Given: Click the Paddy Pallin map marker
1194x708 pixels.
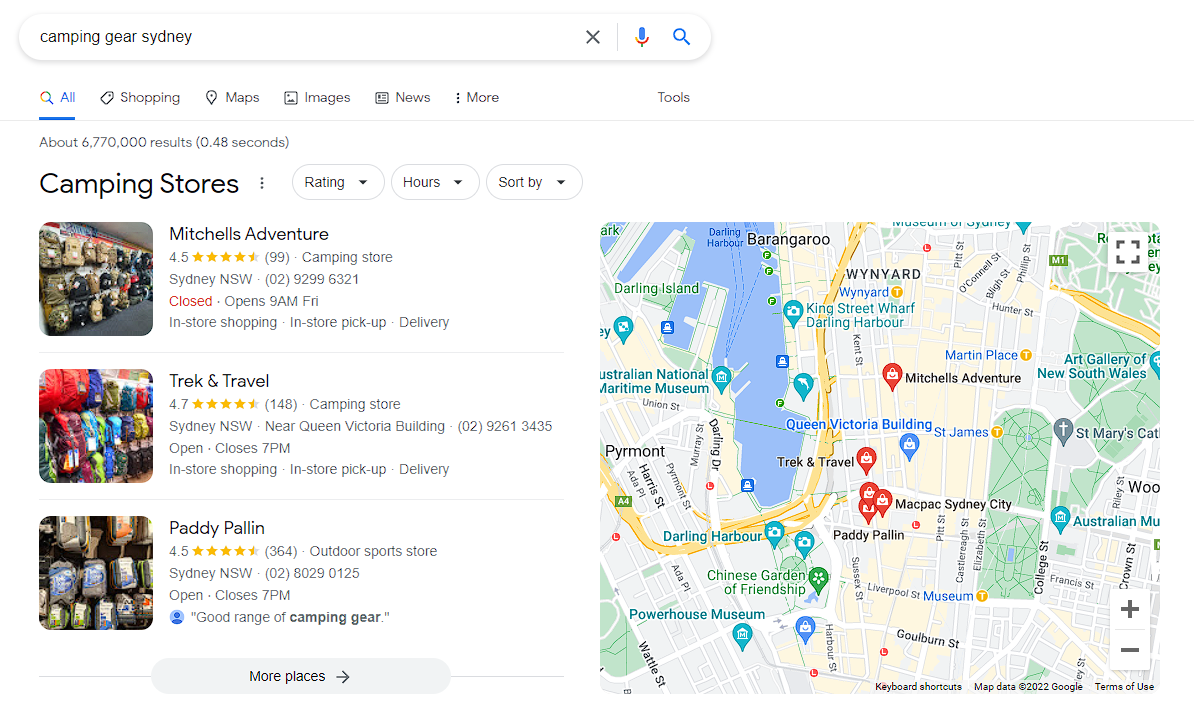Looking at the screenshot, I should (x=869, y=505).
